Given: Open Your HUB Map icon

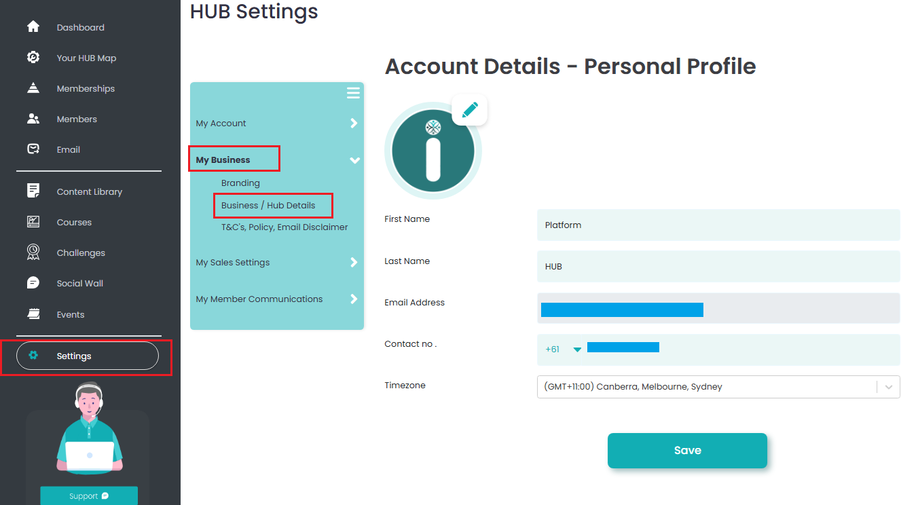Looking at the screenshot, I should point(33,58).
